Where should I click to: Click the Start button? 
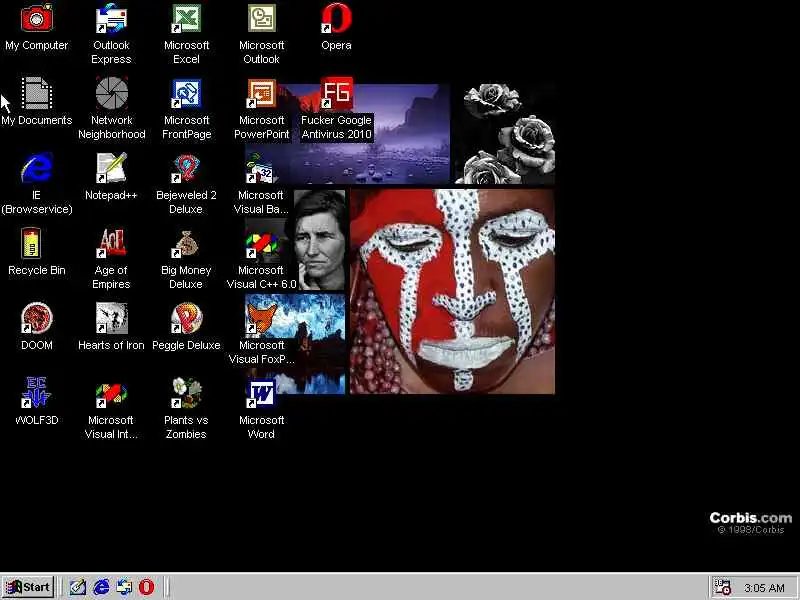[28, 587]
